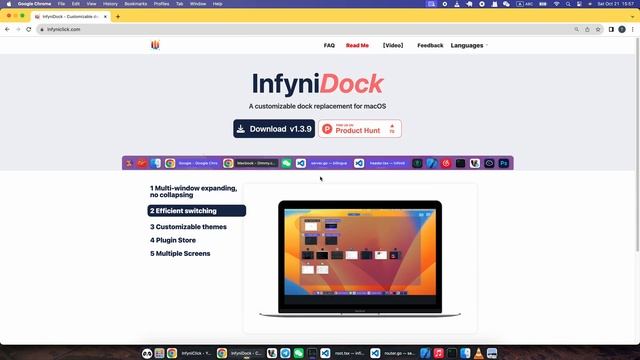The width and height of the screenshot is (640, 360).
Task: Open the Apple menu
Action: (x=9, y=4)
